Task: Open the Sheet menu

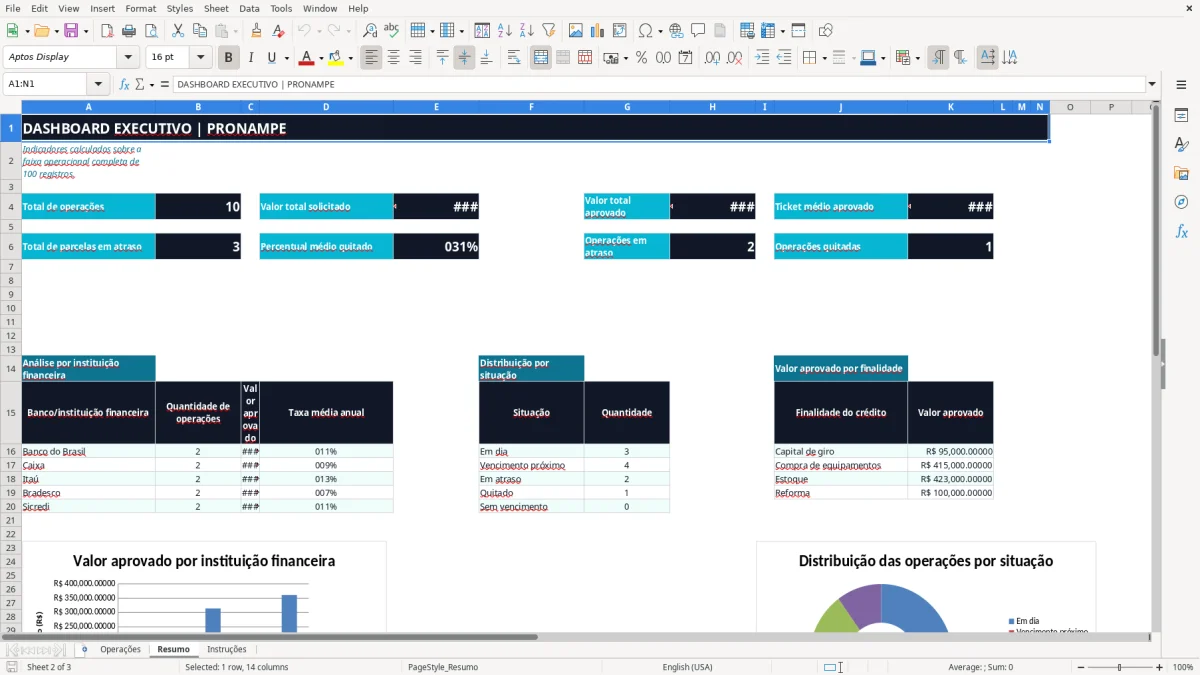Action: tap(216, 8)
